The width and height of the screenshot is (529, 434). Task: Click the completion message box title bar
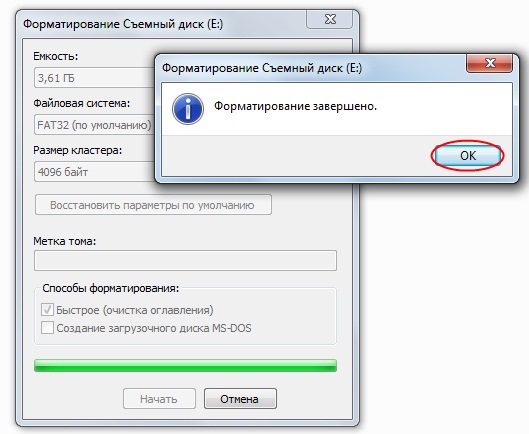point(312,68)
